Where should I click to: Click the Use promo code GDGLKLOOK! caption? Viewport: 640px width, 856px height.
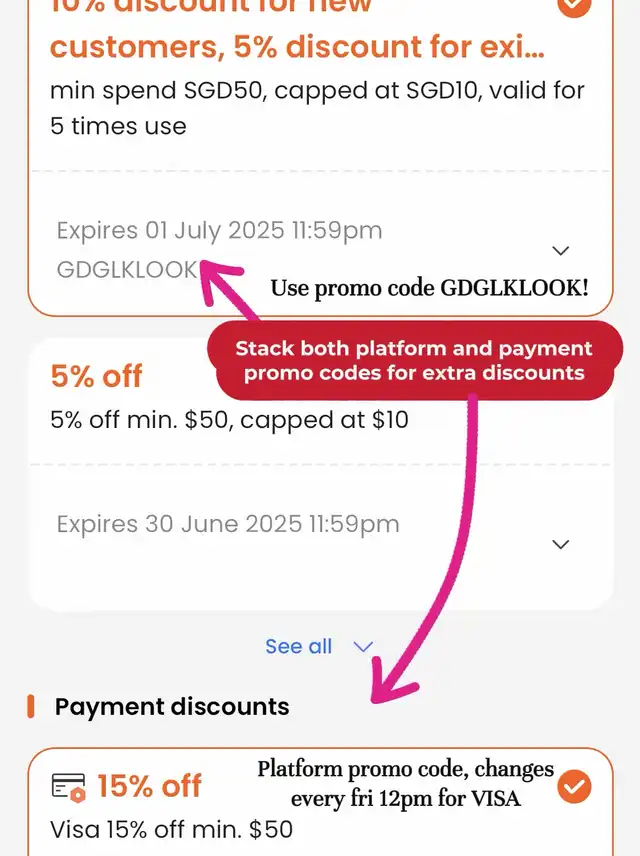click(x=429, y=288)
